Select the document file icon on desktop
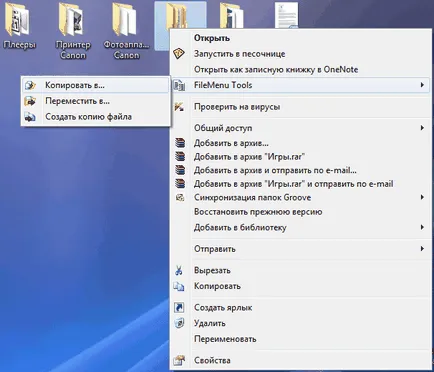The height and width of the screenshot is (372, 434). pyautogui.click(x=287, y=15)
